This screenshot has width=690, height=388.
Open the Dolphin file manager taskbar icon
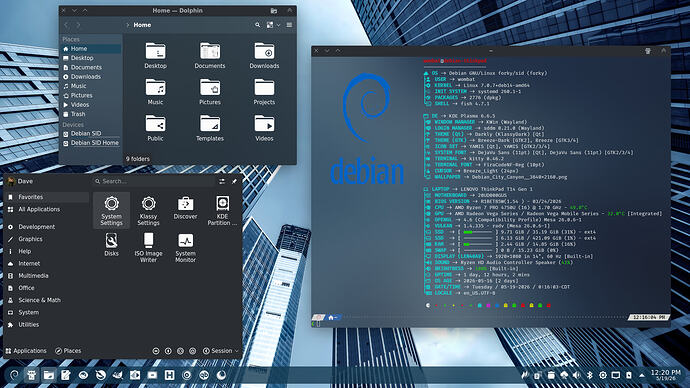click(48, 375)
